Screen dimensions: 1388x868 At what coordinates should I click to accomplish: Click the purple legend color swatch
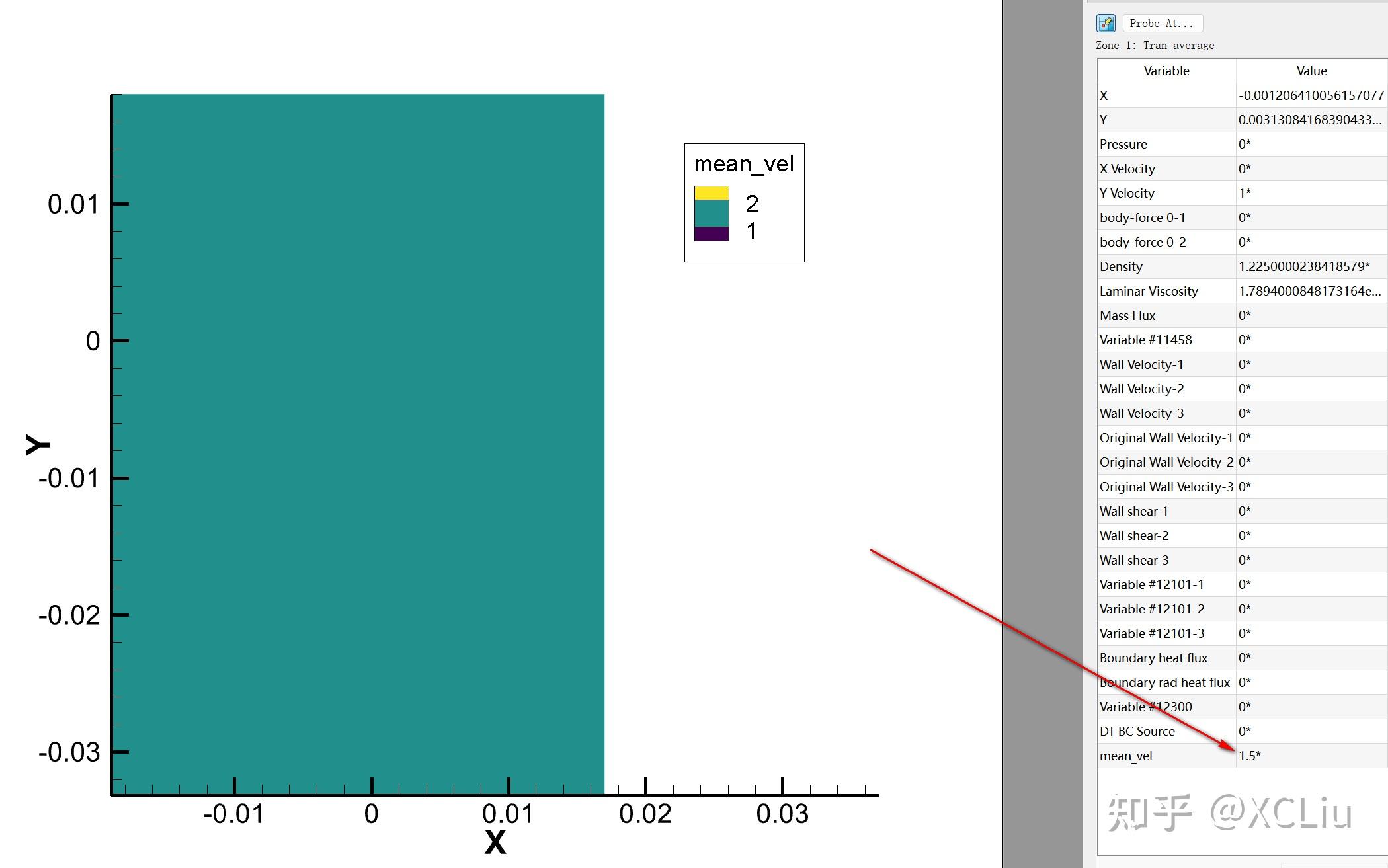(712, 234)
